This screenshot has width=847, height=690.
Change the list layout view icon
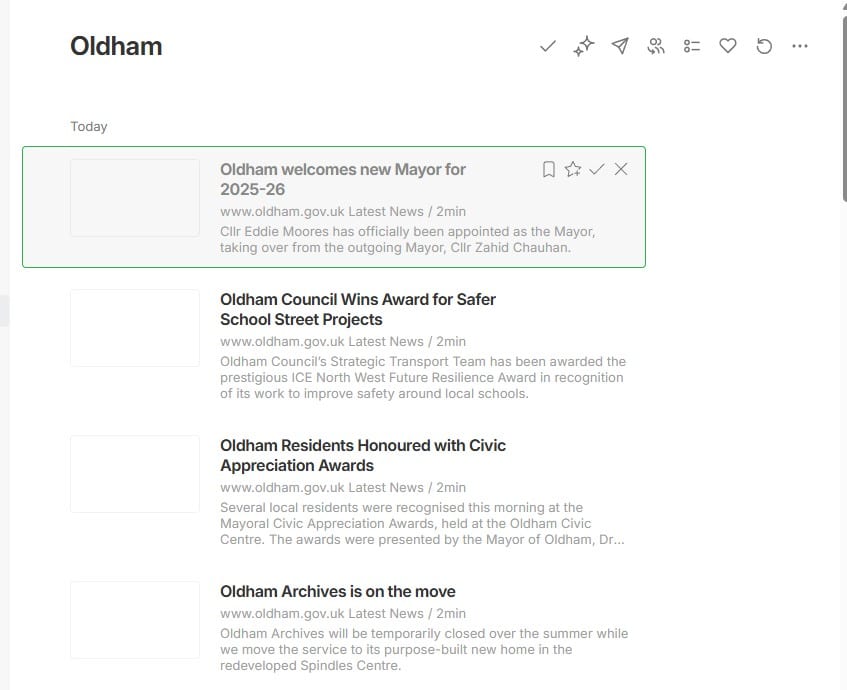coord(692,46)
